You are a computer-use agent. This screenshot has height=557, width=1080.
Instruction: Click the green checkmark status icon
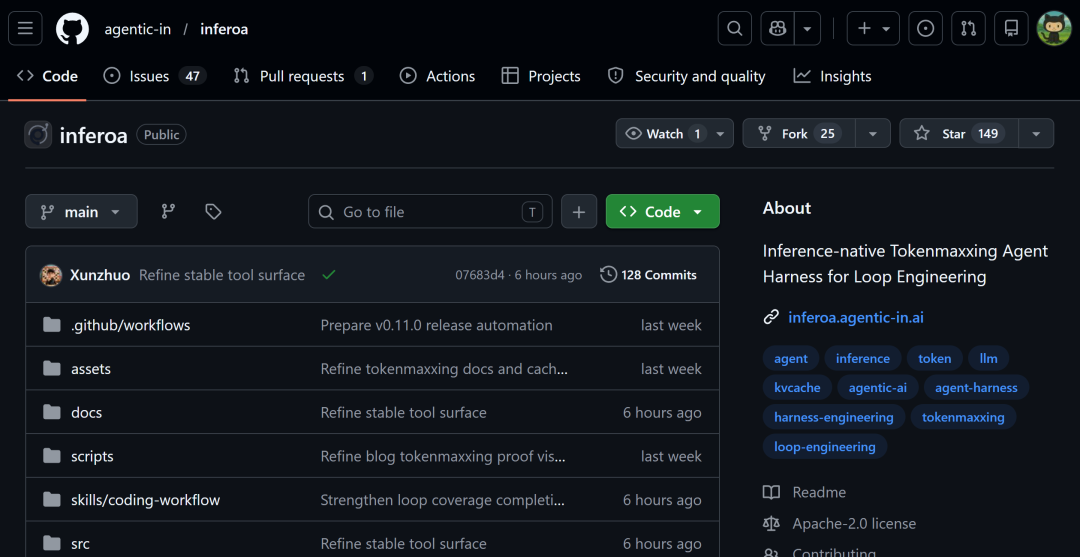pyautogui.click(x=329, y=275)
